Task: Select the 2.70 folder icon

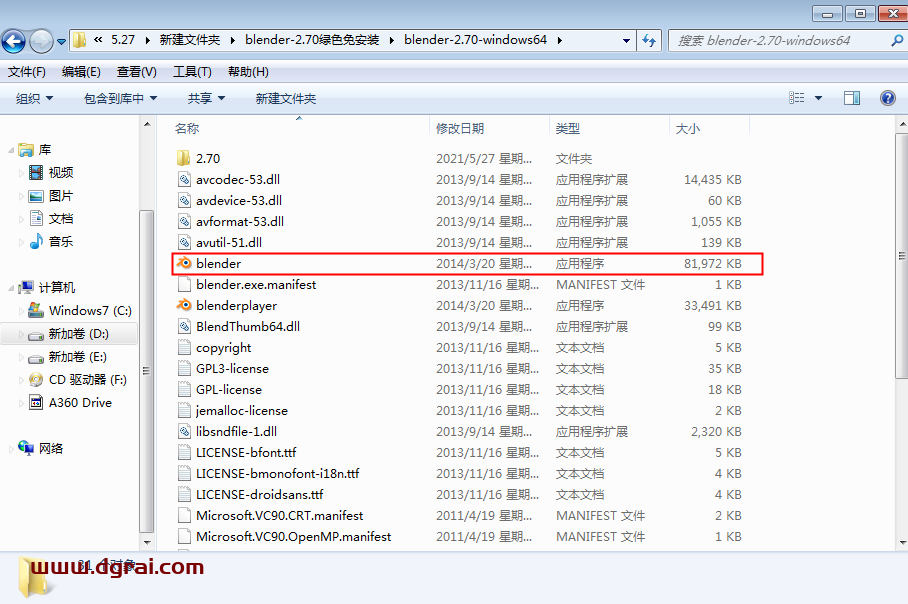Action: tap(184, 158)
